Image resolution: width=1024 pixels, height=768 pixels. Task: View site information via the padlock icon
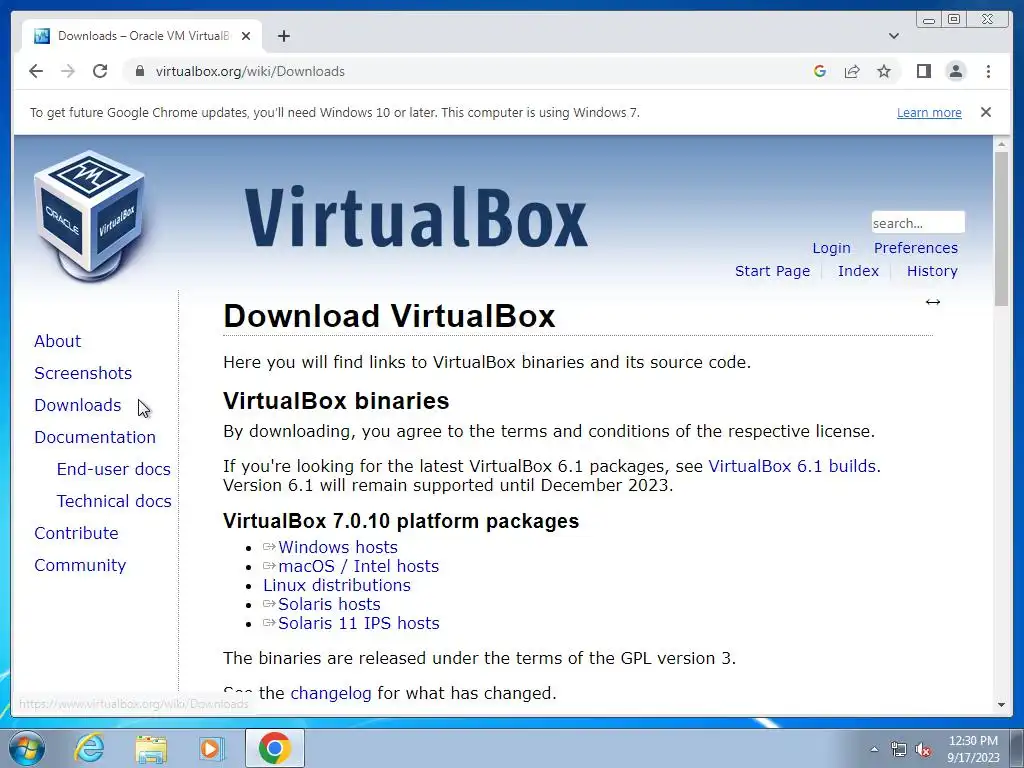[139, 71]
